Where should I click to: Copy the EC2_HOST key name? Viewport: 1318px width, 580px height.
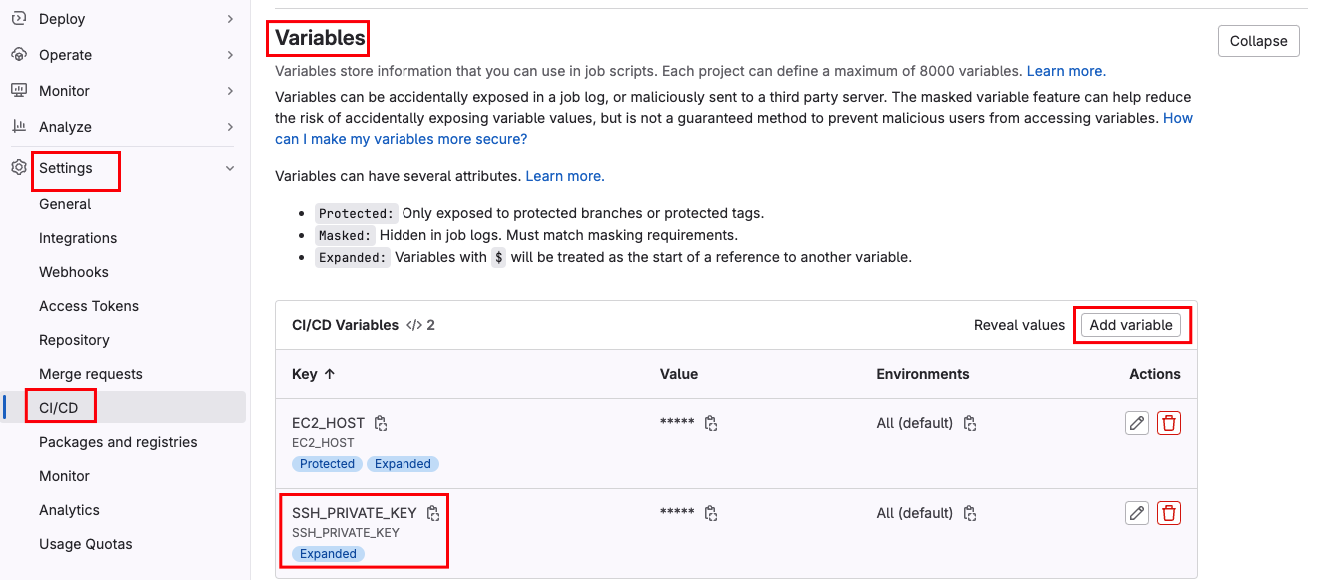pyautogui.click(x=381, y=423)
